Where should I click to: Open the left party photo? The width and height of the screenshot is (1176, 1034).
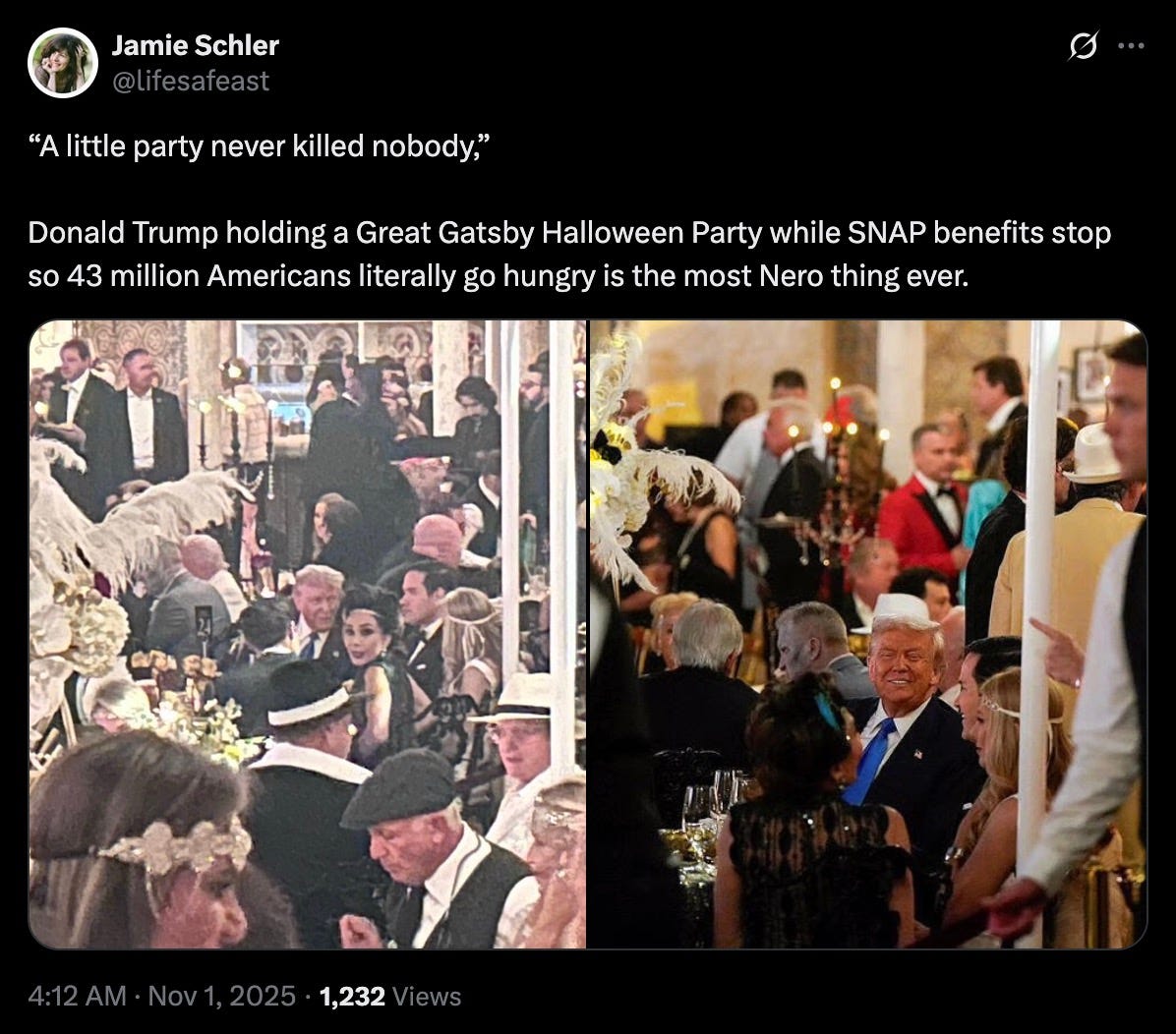(x=308, y=634)
